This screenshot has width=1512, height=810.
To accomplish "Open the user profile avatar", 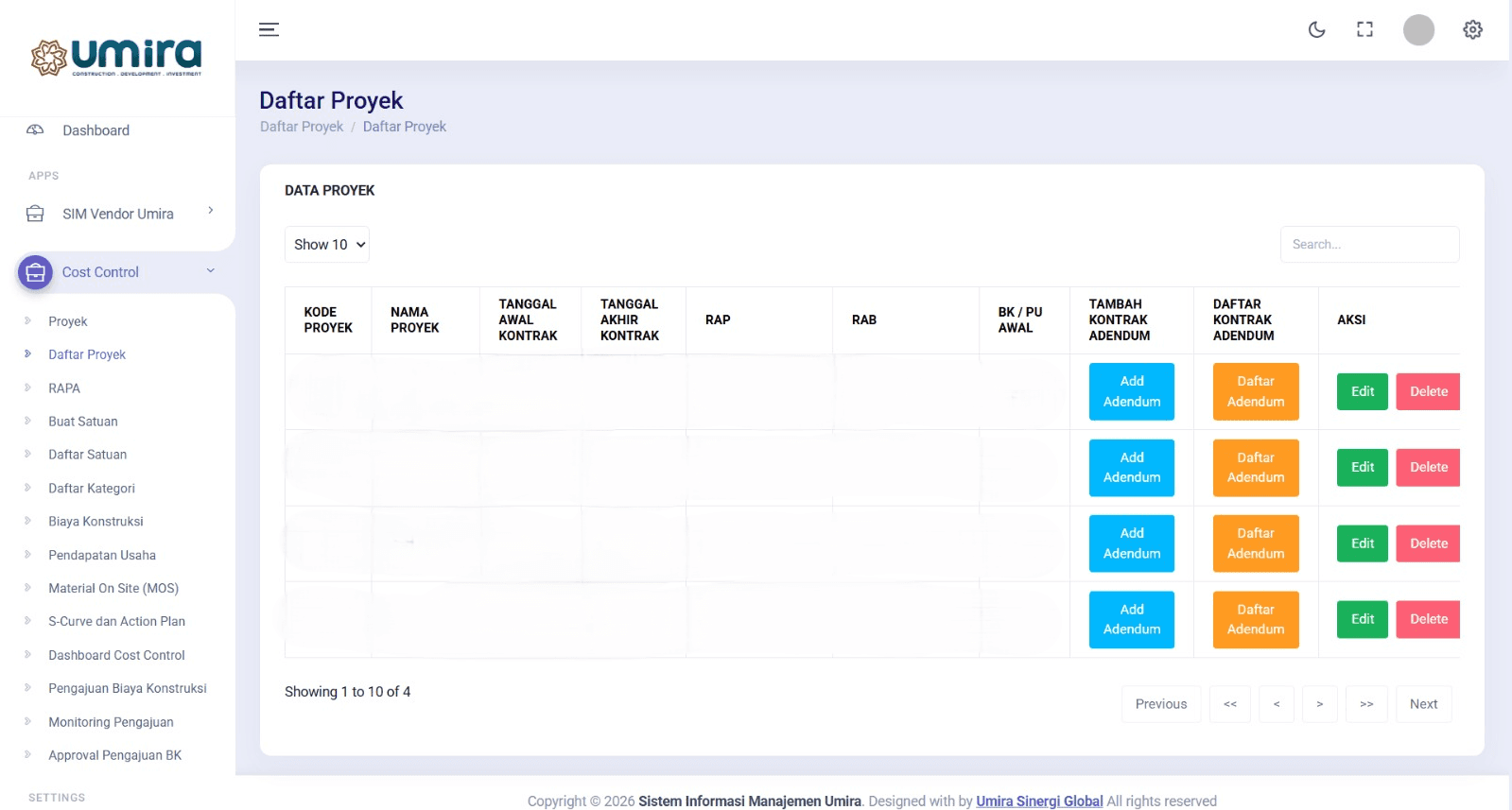I will pos(1417,29).
